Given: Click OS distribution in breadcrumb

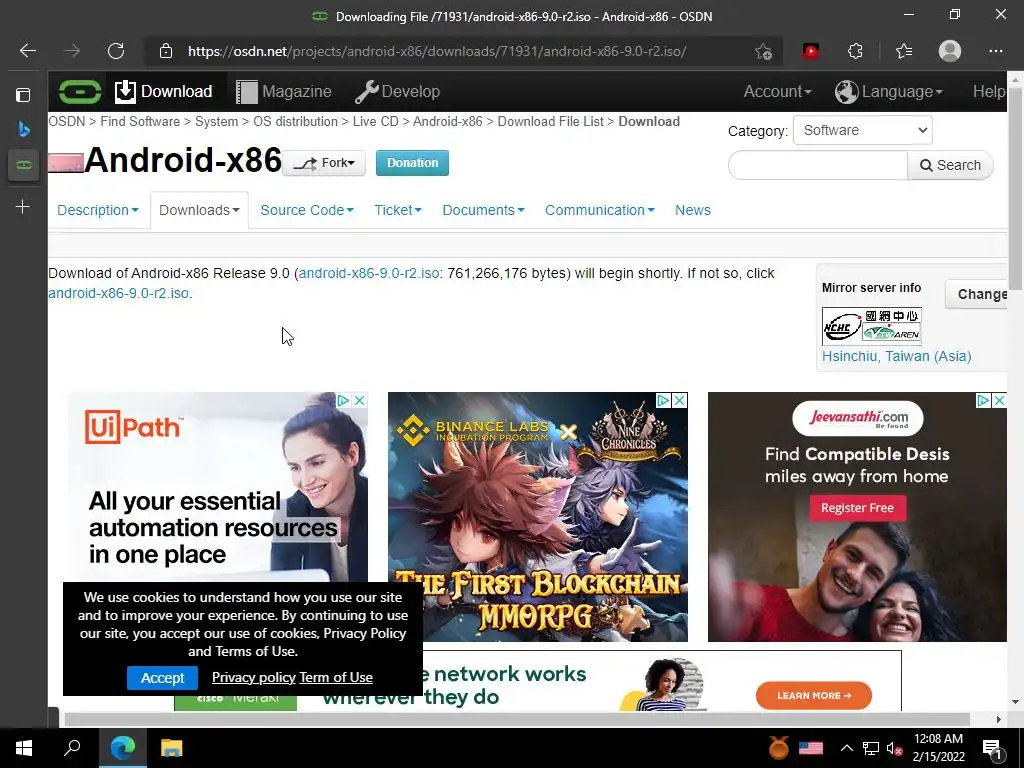Looking at the screenshot, I should [x=295, y=121].
